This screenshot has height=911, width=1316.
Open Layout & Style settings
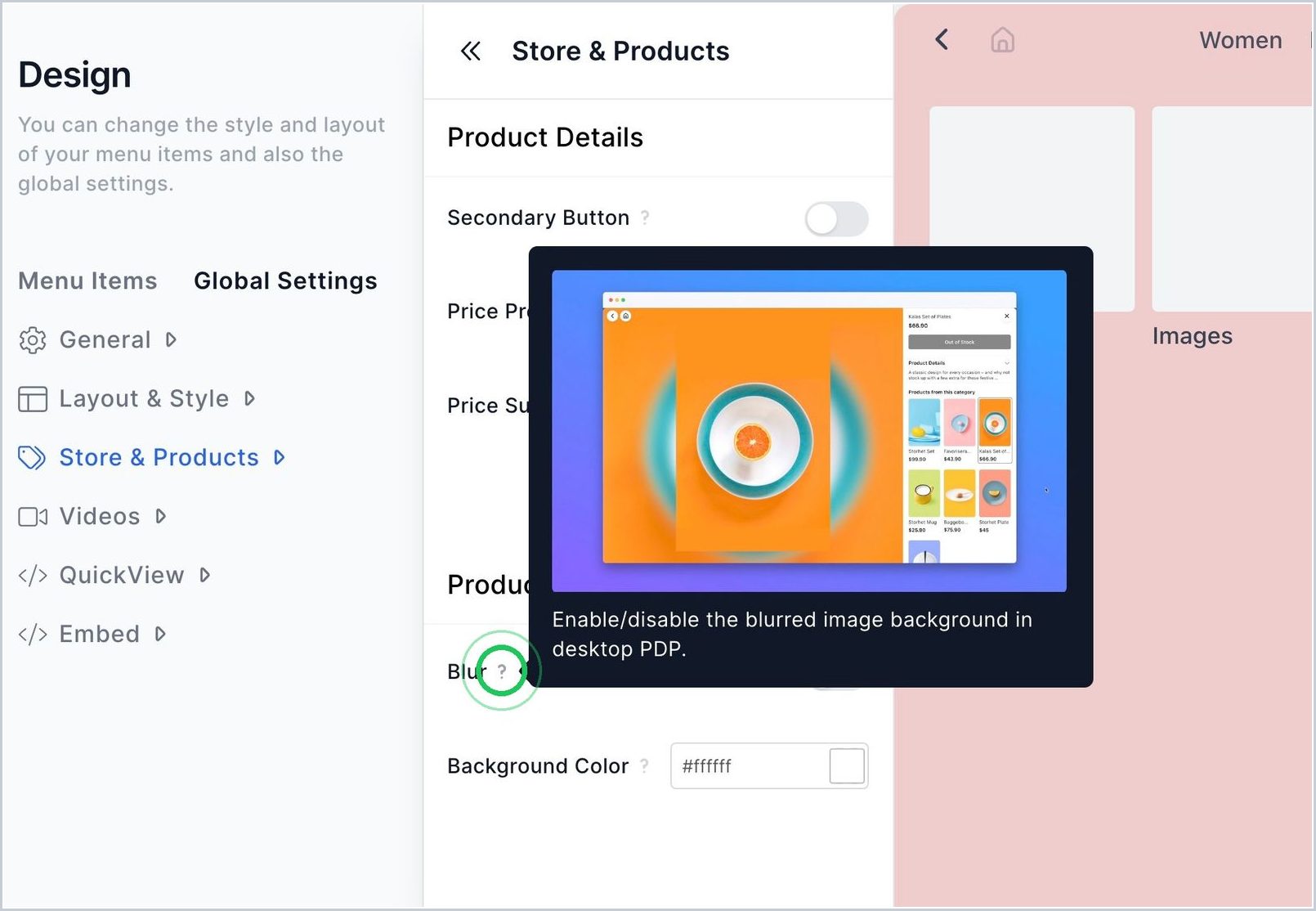(x=144, y=399)
